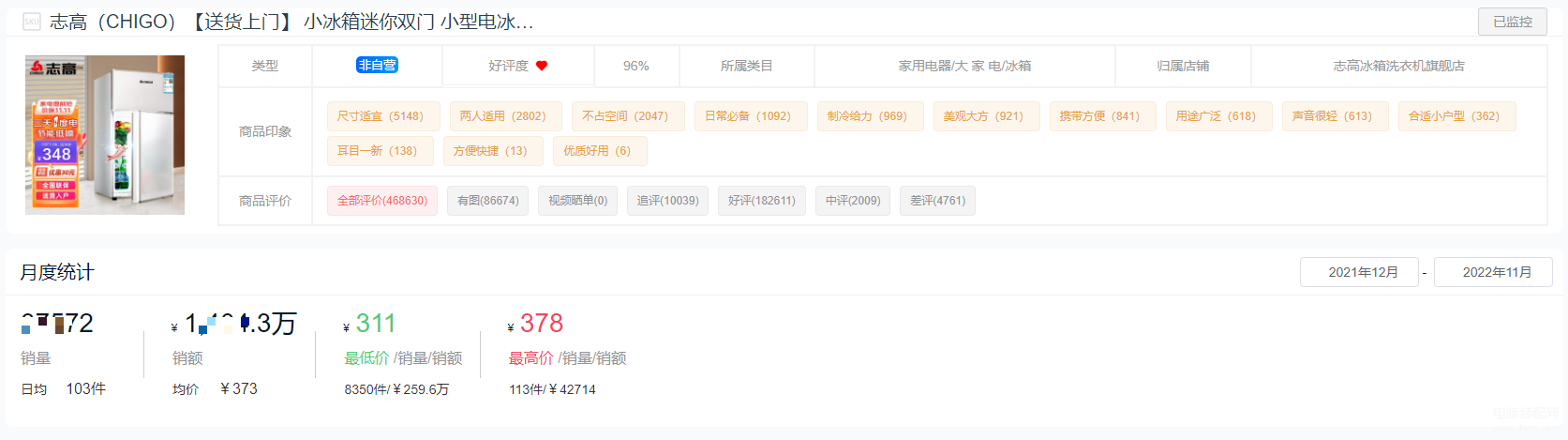
Task: Click the lowest price value 311
Action: point(376,324)
